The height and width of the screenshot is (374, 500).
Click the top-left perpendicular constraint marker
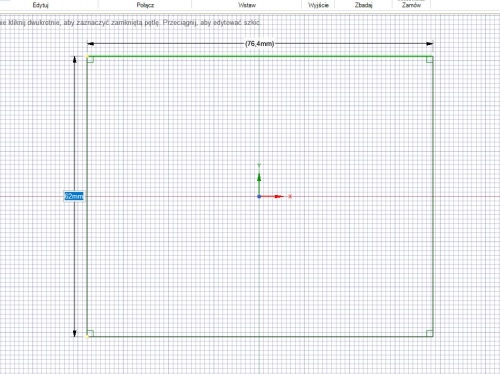91,60
